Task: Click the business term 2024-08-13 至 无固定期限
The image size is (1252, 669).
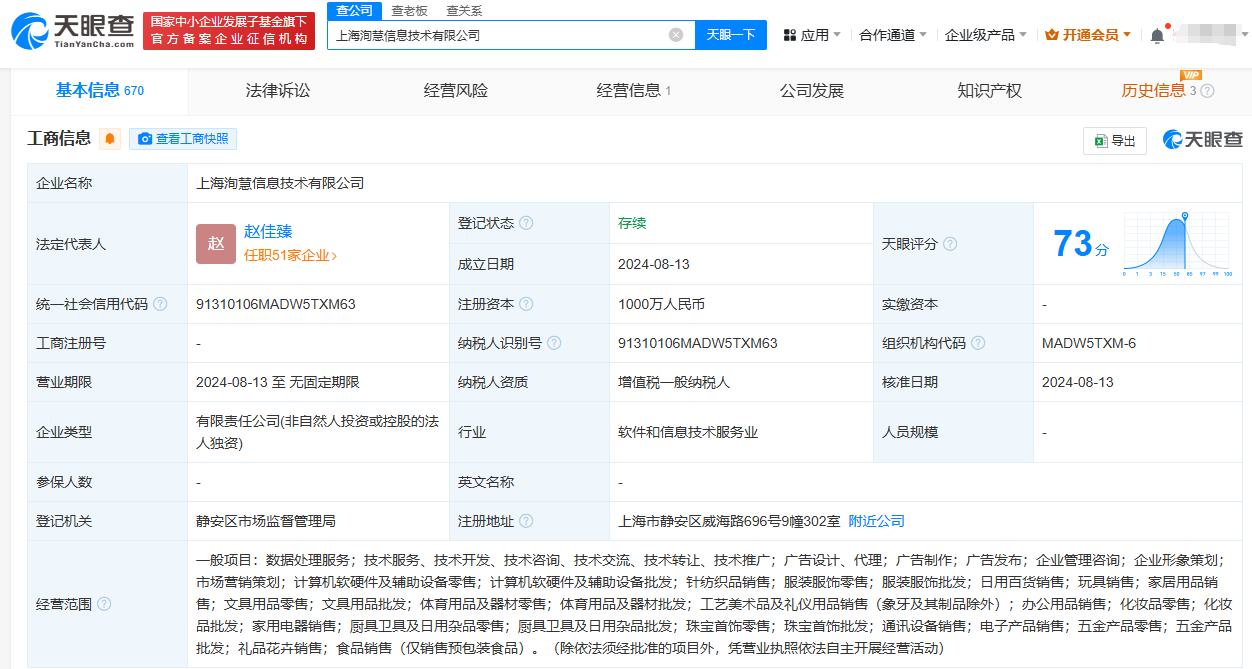Action: point(278,382)
